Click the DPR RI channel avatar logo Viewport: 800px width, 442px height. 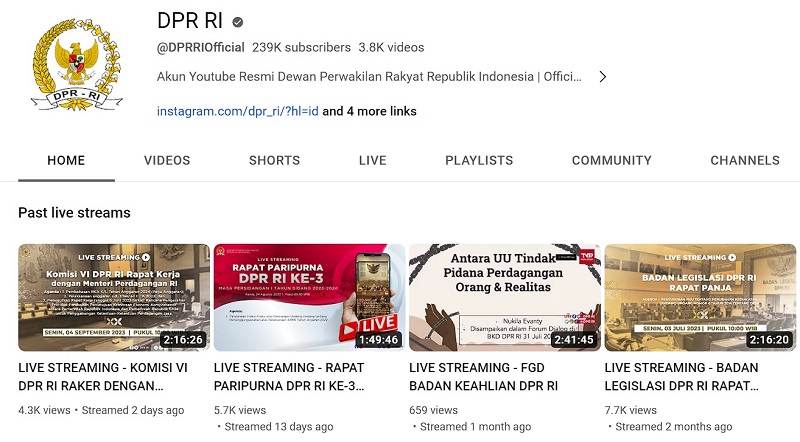[x=77, y=64]
